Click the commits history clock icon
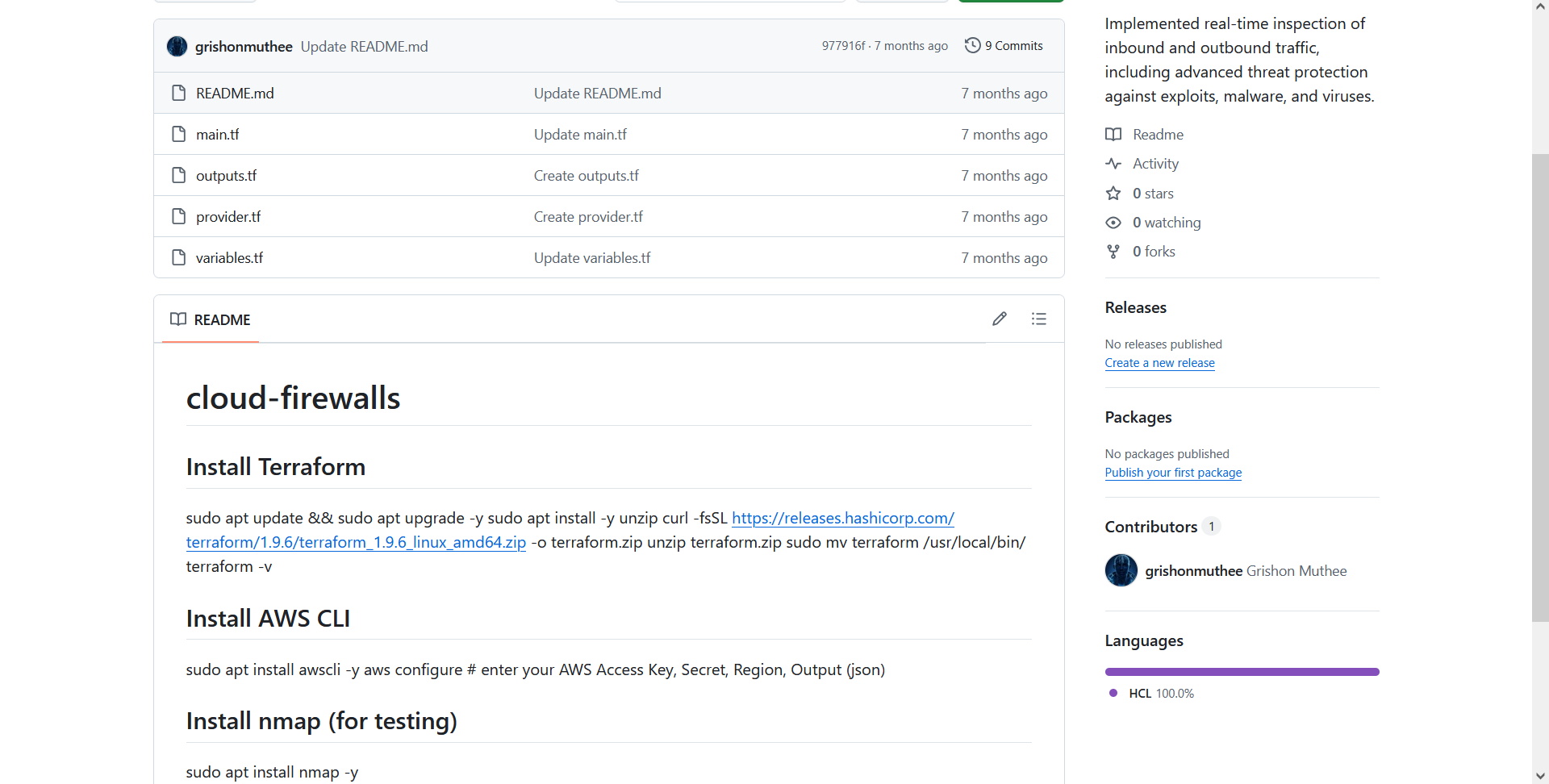 pos(973,45)
